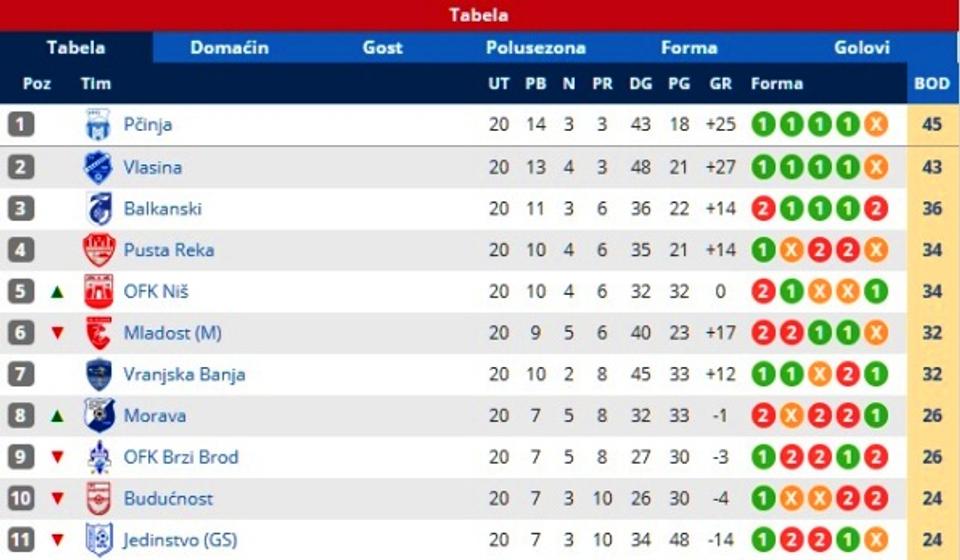
Task: Select the Polusezona tab
Action: pyautogui.click(x=536, y=47)
